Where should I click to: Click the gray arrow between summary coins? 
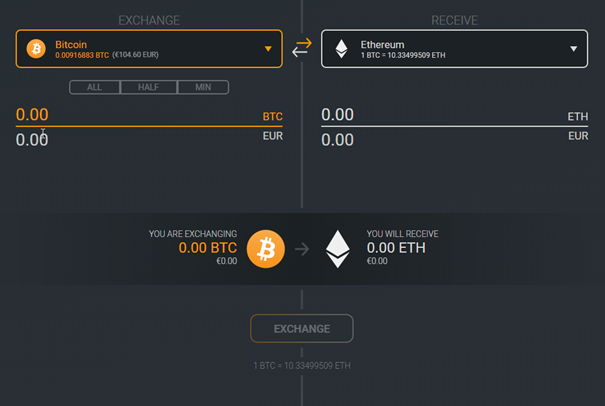pos(302,248)
